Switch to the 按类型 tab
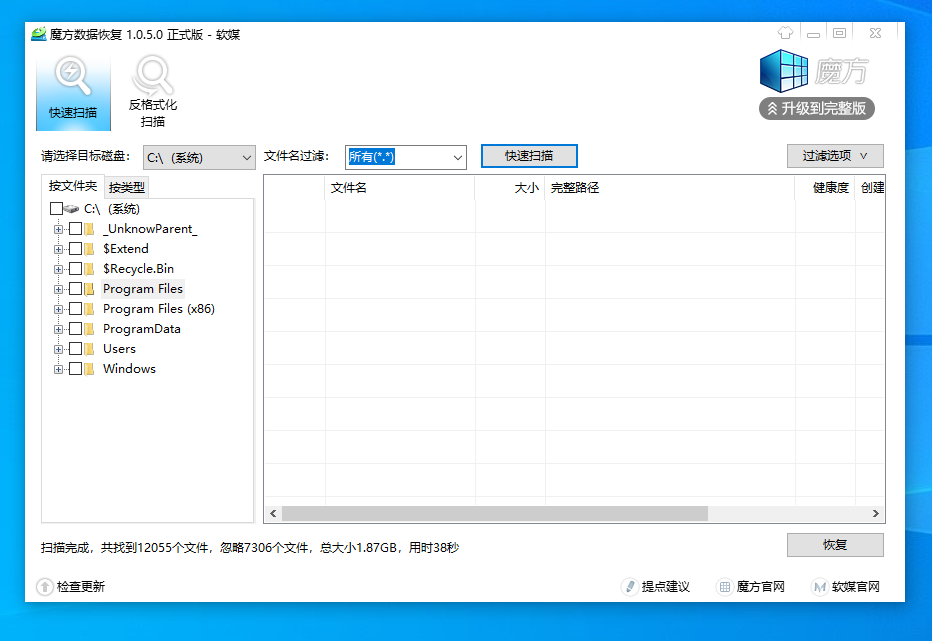Viewport: 932px width, 641px height. [x=127, y=187]
